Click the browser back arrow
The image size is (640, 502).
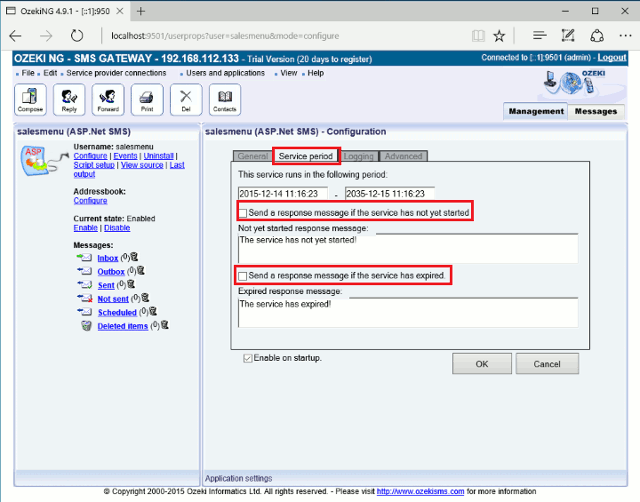coord(16,36)
